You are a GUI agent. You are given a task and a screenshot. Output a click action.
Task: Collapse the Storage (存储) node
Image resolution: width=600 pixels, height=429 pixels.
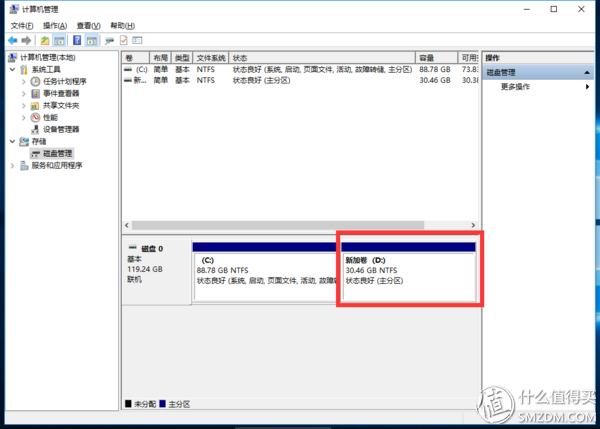(x=12, y=142)
